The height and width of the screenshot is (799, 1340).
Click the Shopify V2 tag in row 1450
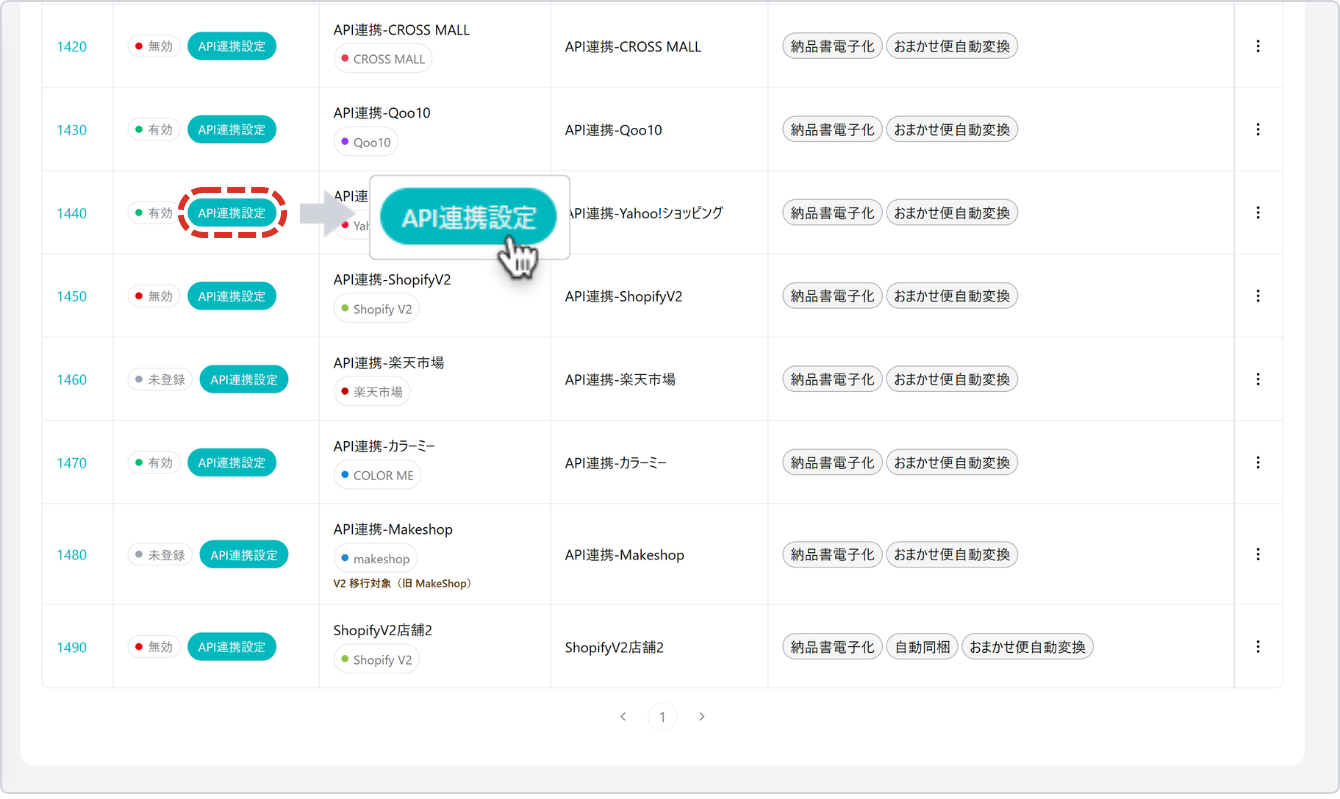click(377, 309)
